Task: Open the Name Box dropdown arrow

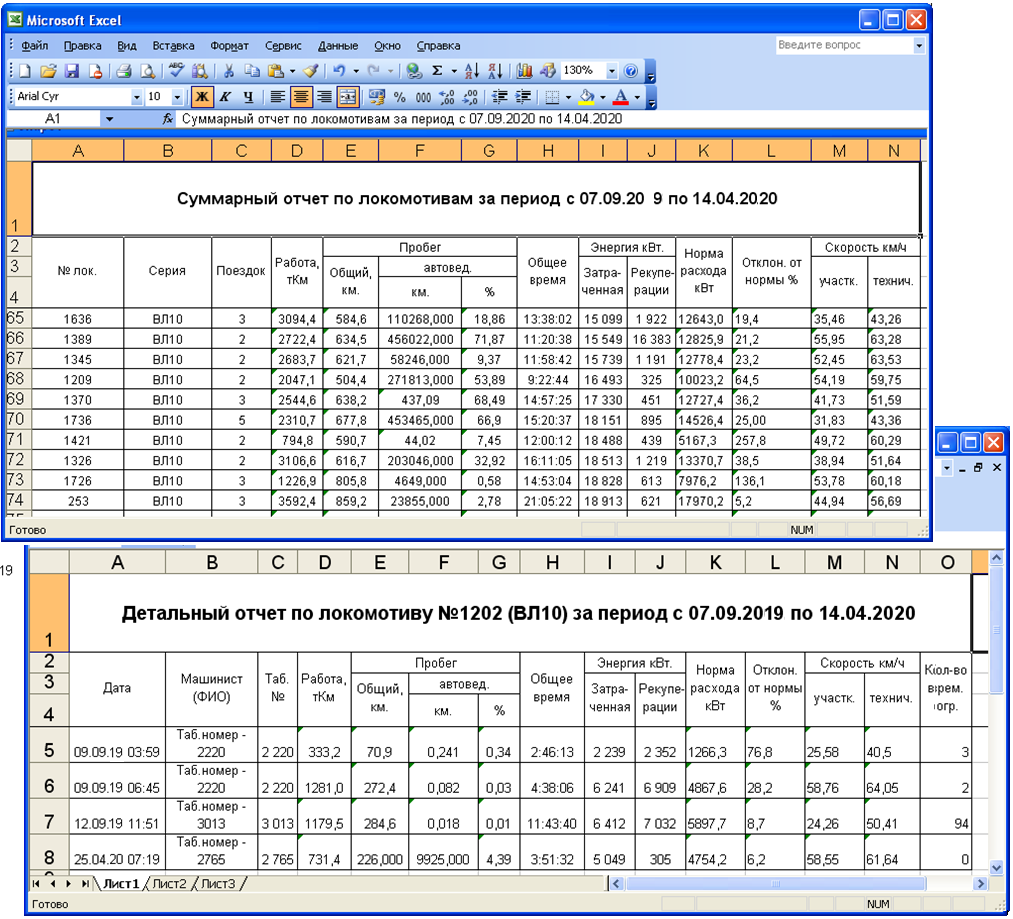Action: pyautogui.click(x=109, y=119)
